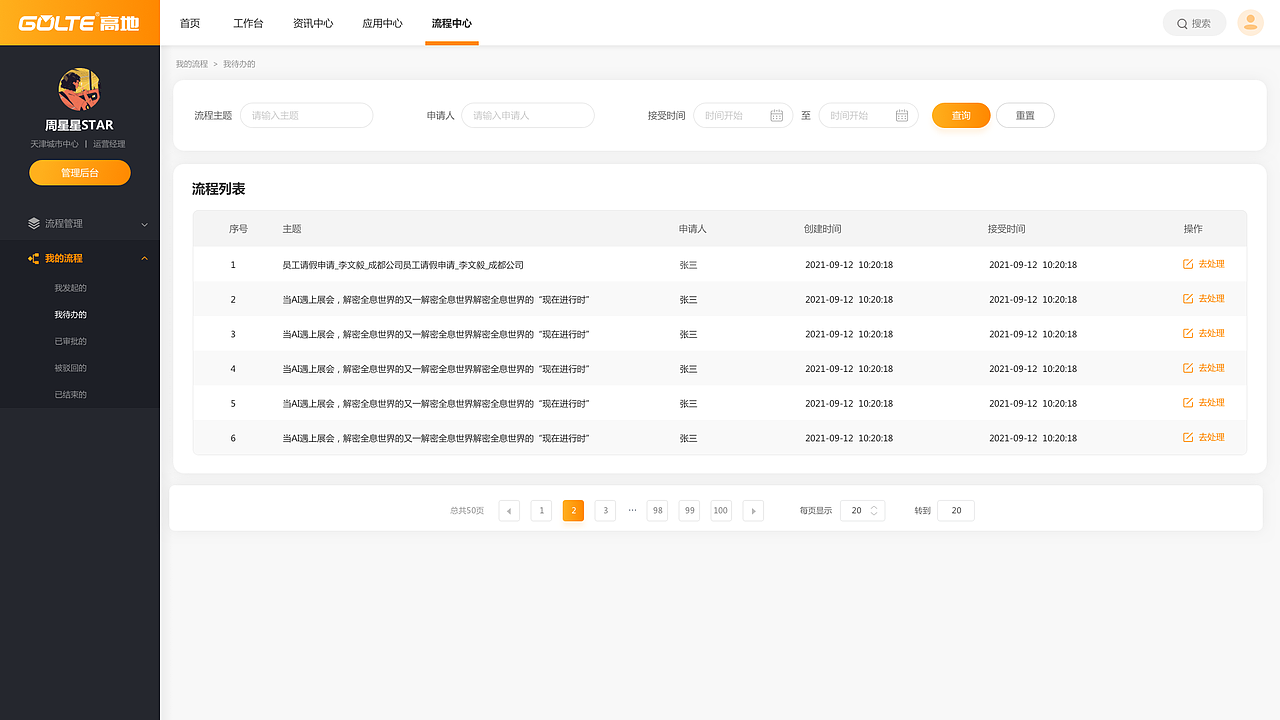This screenshot has width=1280, height=720.
Task: Open the 应用中心 tab
Action: point(382,23)
